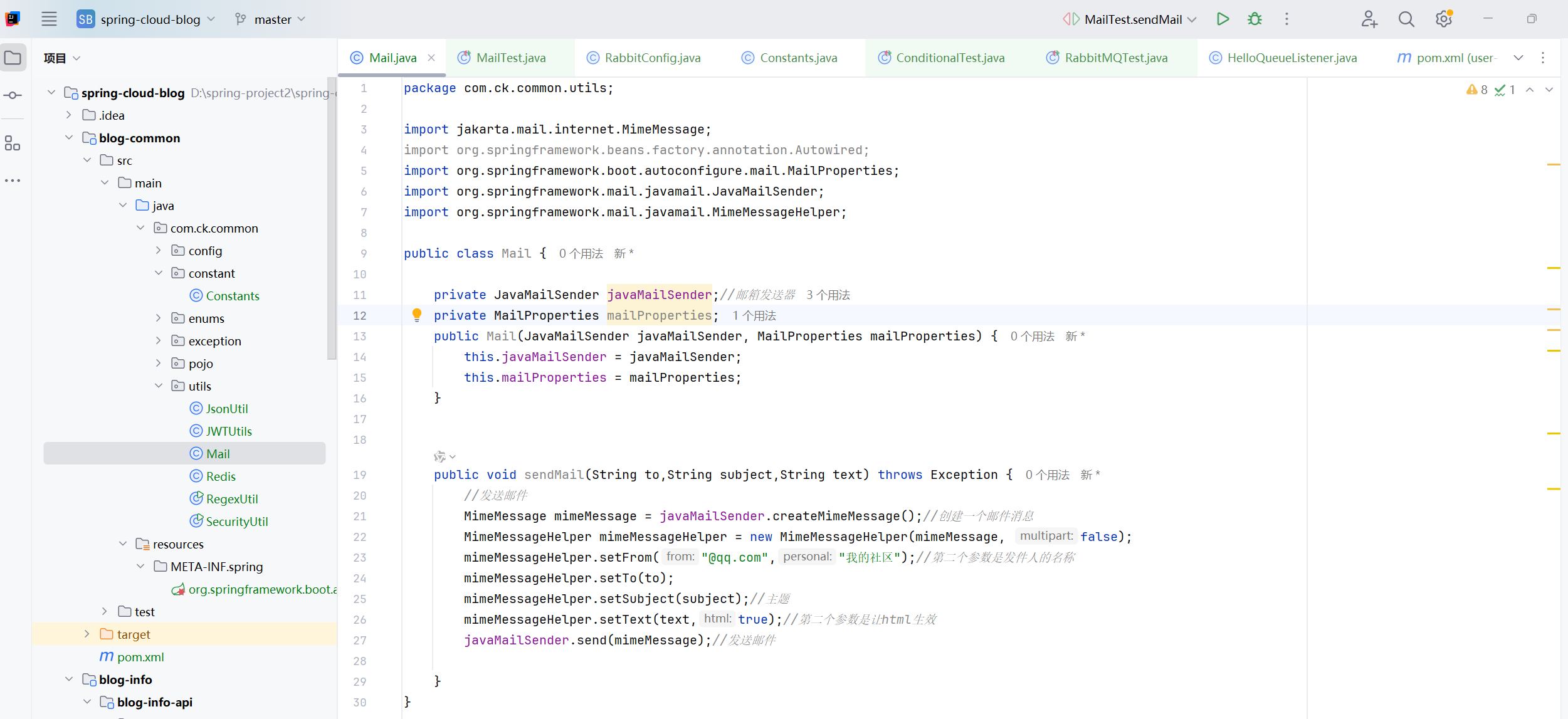Open Search Everywhere magnifier icon
This screenshot has height=719, width=1568.
[x=1406, y=19]
